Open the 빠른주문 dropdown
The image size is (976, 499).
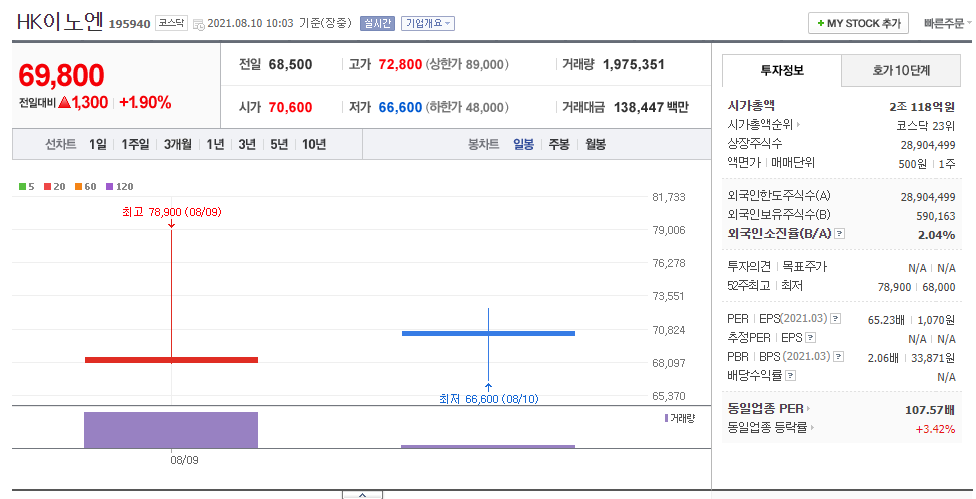coord(947,24)
